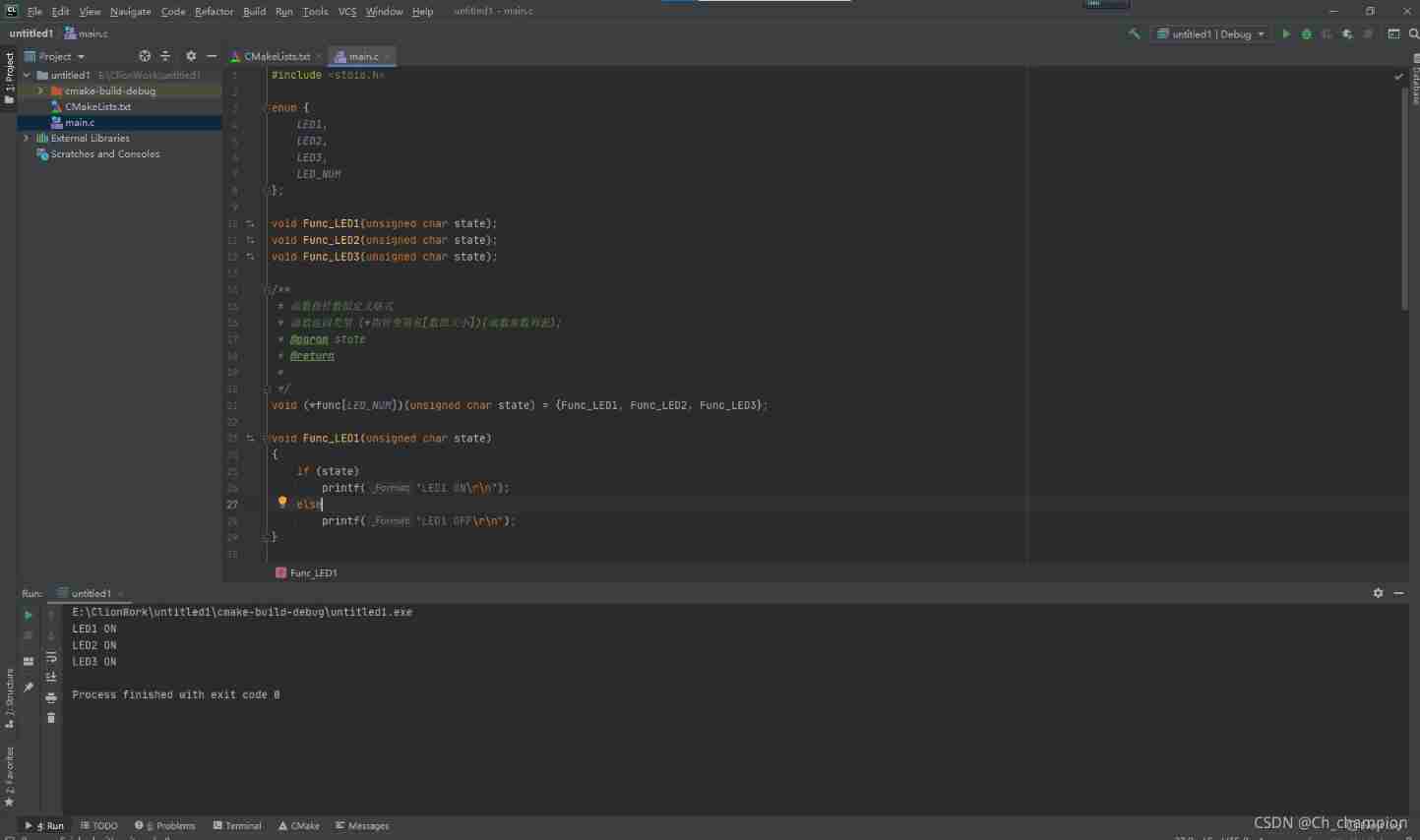The width and height of the screenshot is (1420, 840).
Task: Toggle the Terminal tool window button
Action: 237,825
